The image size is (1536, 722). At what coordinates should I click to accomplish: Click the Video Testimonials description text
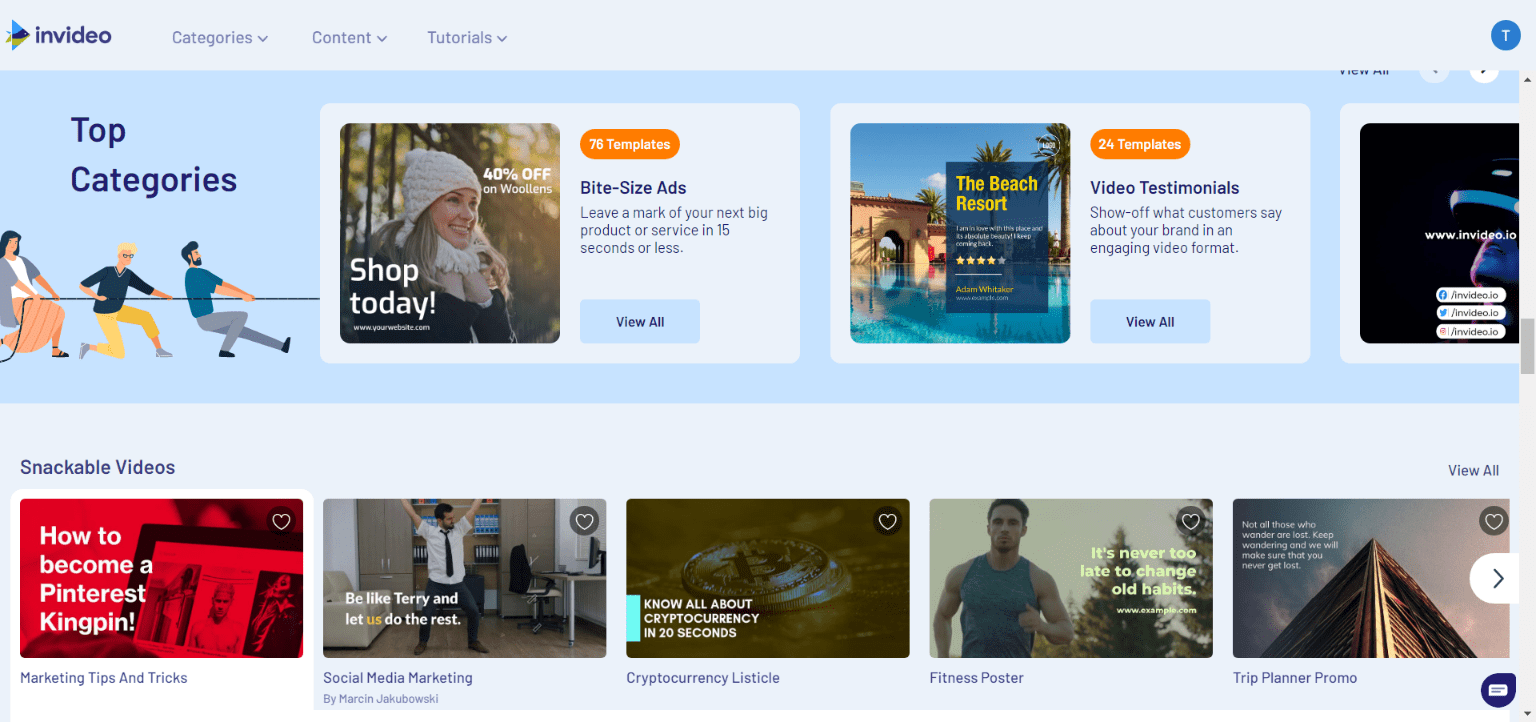[1186, 230]
